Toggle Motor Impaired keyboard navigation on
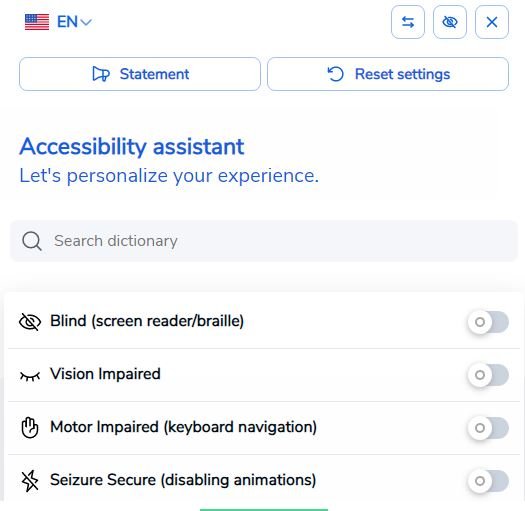525x511 pixels. click(489, 428)
